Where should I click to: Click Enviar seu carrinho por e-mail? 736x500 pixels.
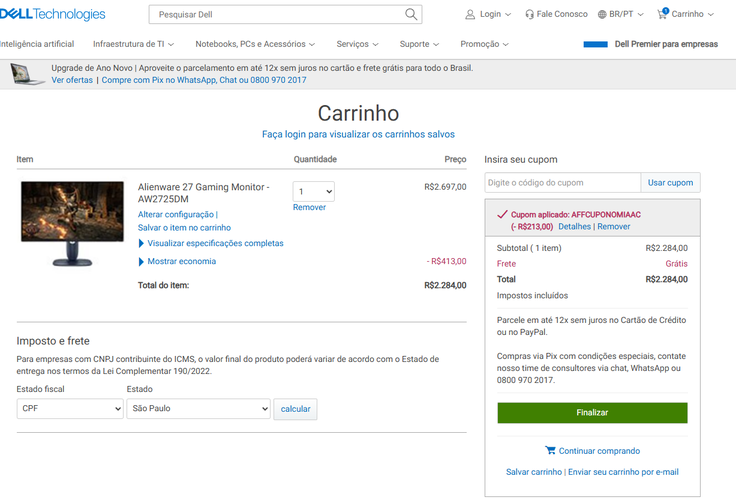pos(623,472)
